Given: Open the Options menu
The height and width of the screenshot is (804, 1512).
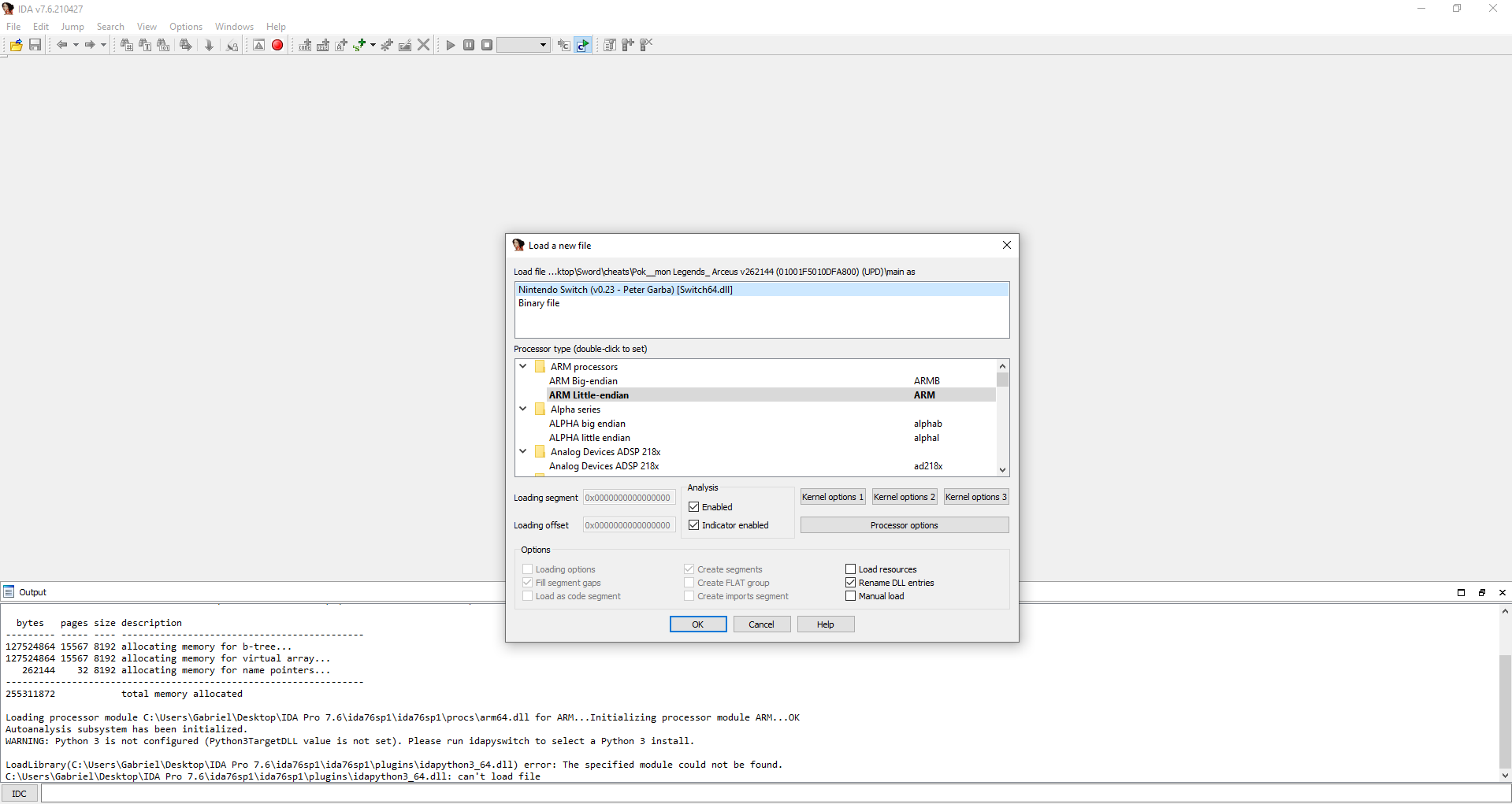Looking at the screenshot, I should pyautogui.click(x=186, y=27).
